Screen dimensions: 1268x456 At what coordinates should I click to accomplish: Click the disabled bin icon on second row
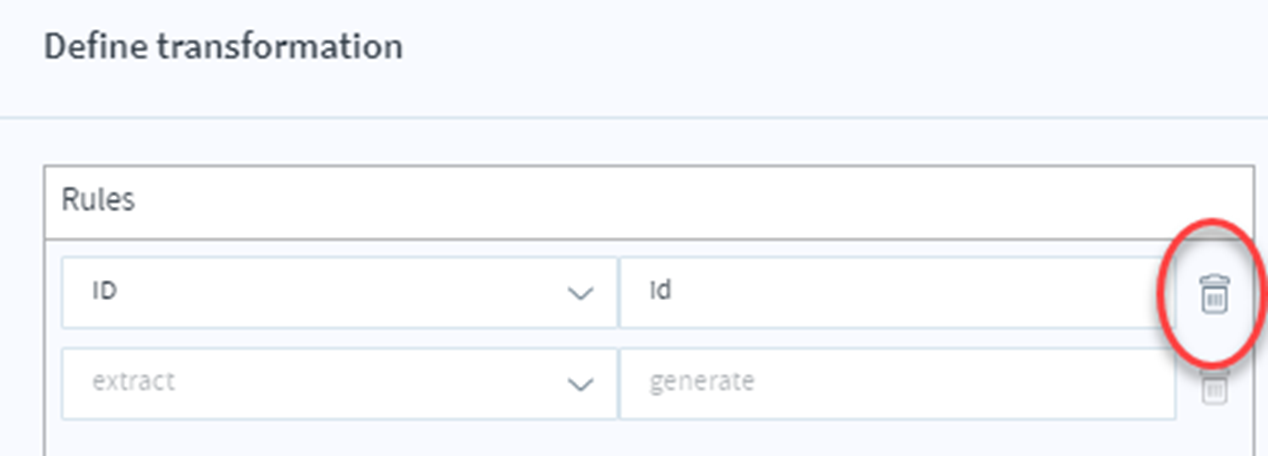1214,386
